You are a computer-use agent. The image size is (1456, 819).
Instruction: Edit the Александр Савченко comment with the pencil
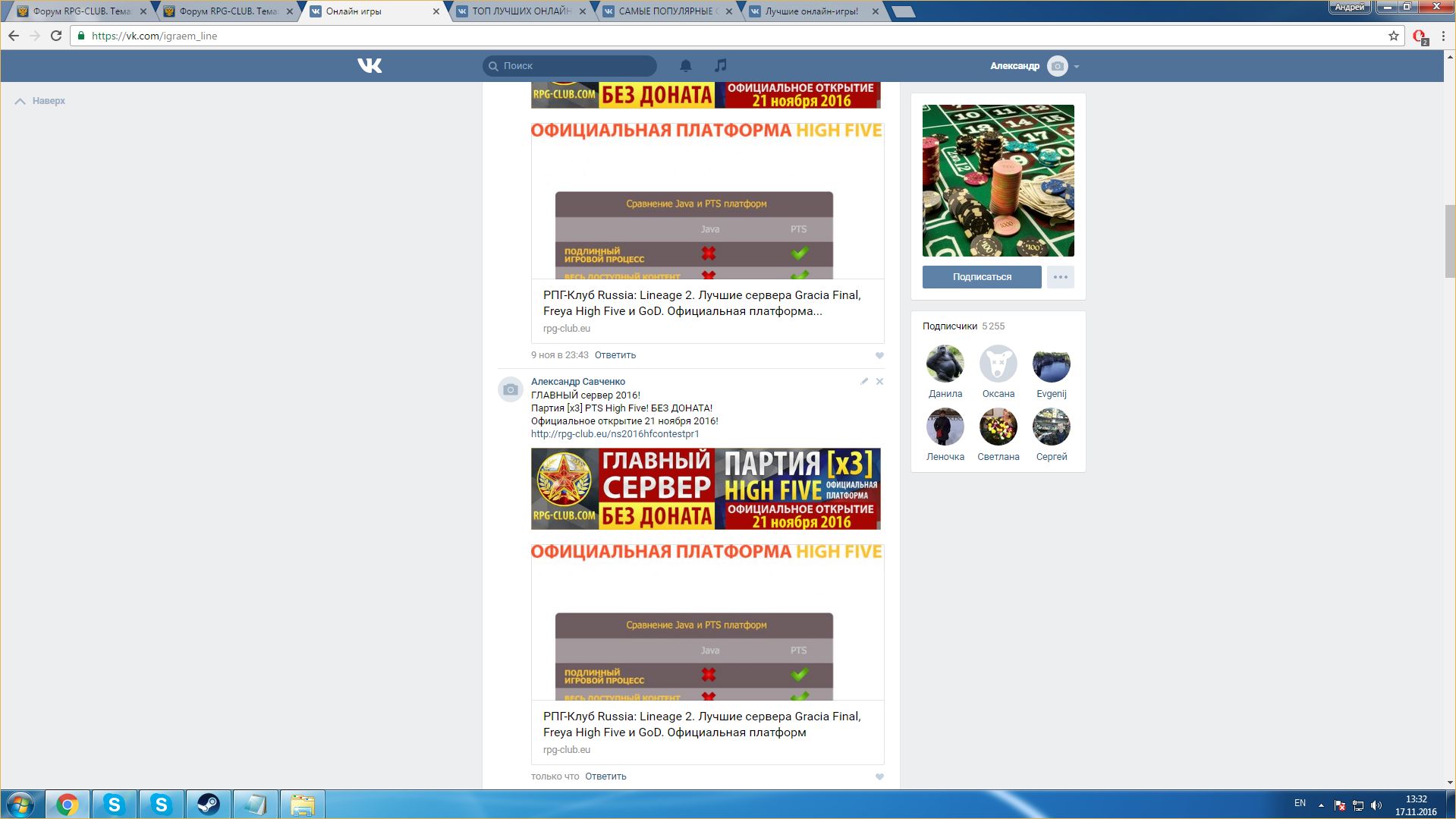coord(864,381)
